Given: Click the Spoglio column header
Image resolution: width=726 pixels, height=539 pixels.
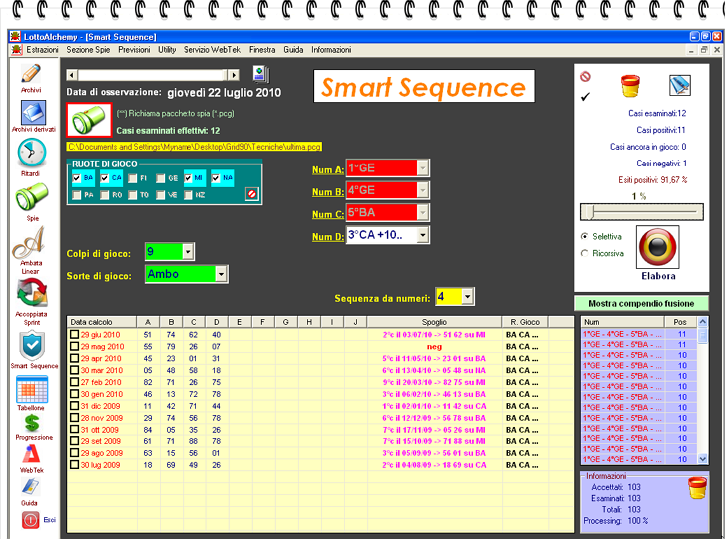Looking at the screenshot, I should (x=434, y=322).
